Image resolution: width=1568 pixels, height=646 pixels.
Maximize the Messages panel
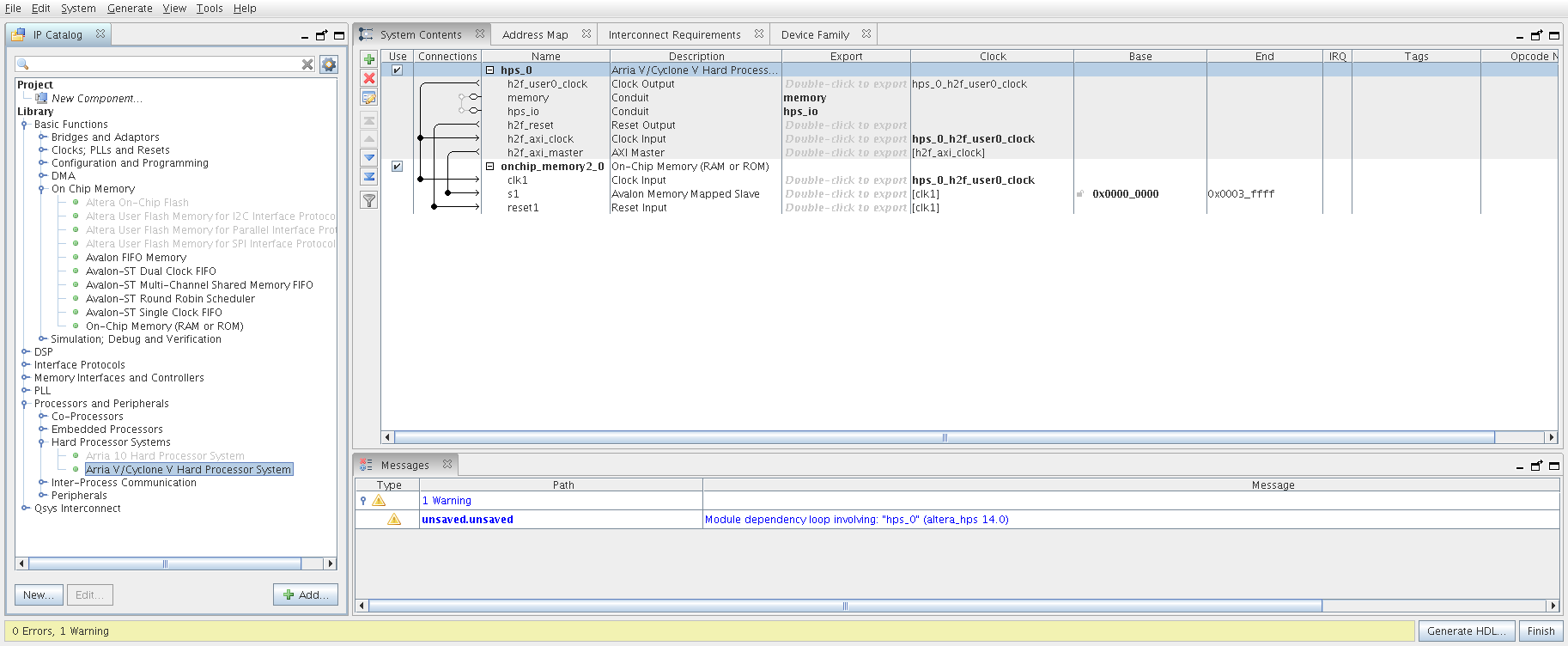(1553, 466)
